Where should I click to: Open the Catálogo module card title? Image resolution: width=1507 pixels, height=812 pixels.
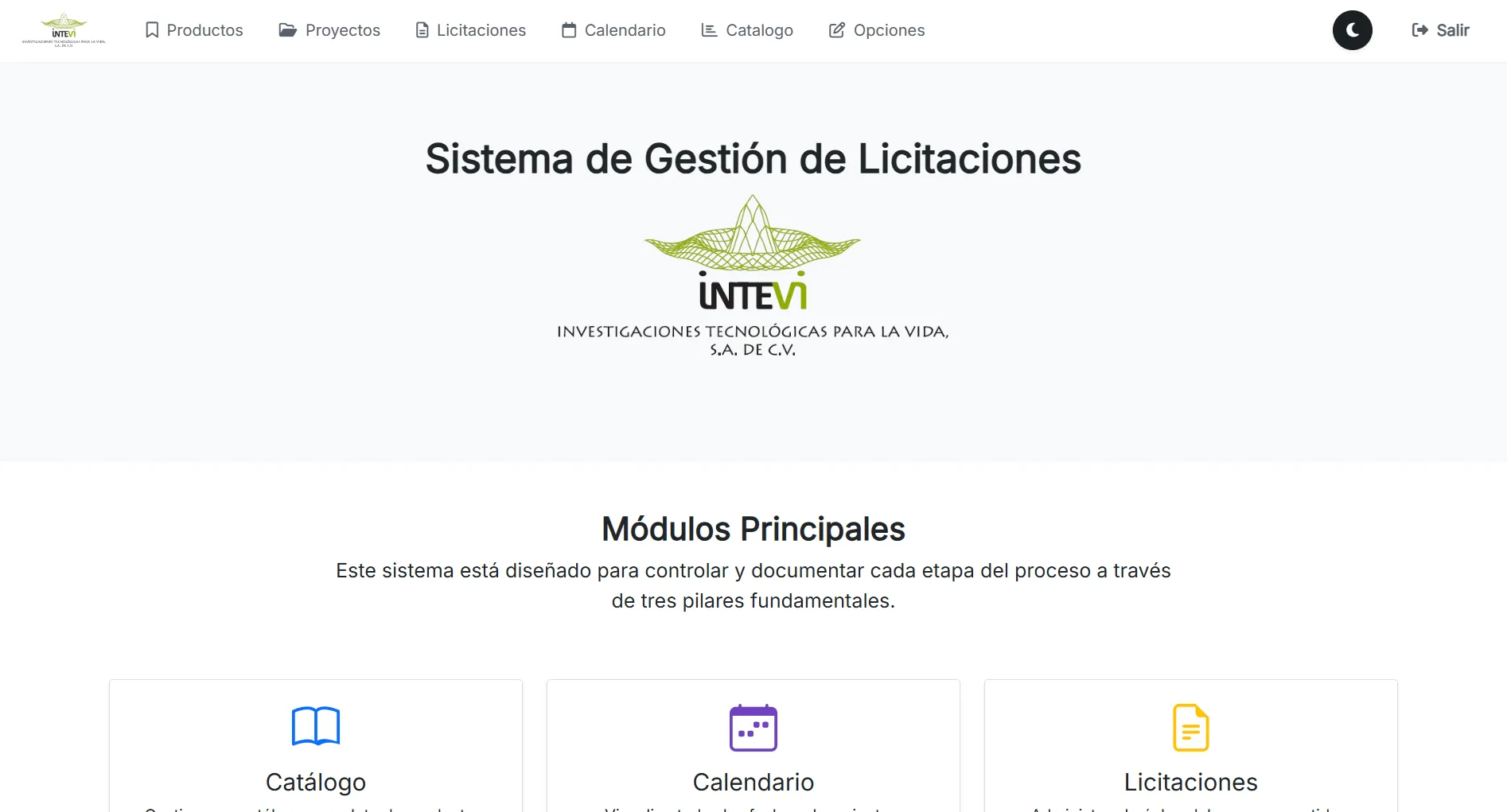tap(316, 782)
